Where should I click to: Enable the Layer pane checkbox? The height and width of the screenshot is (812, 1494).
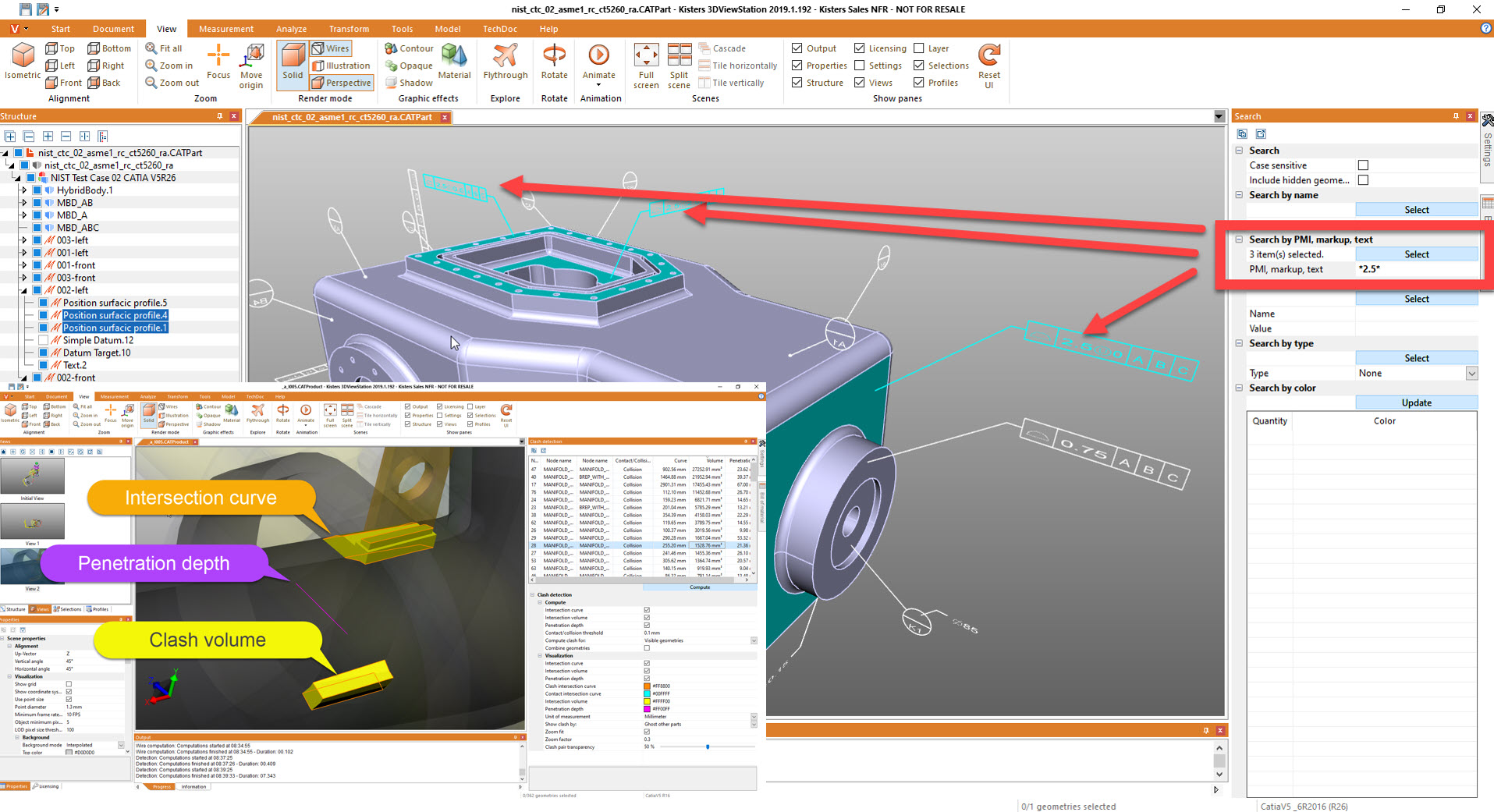(x=919, y=48)
